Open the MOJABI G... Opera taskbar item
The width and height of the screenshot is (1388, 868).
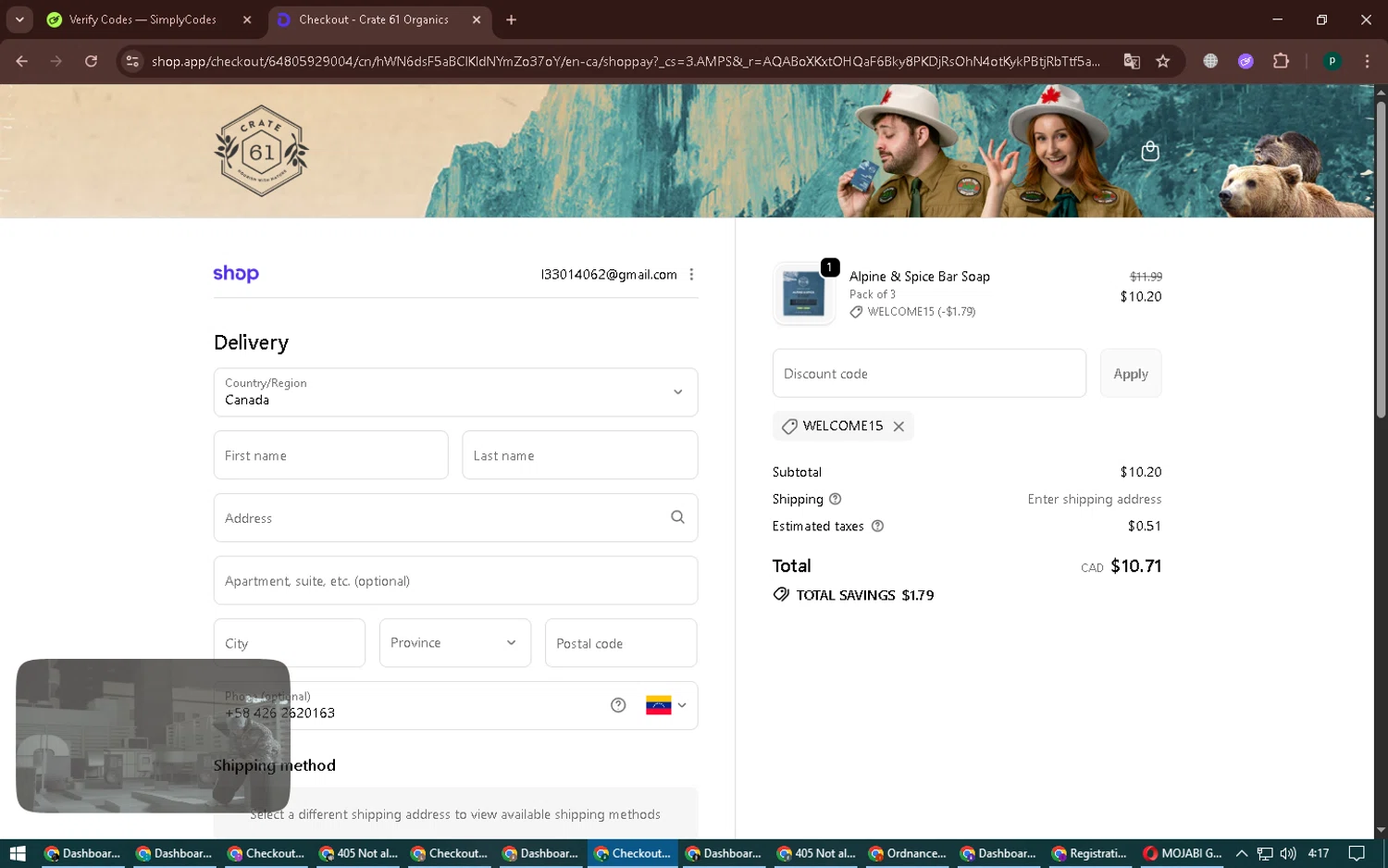coord(1182,853)
